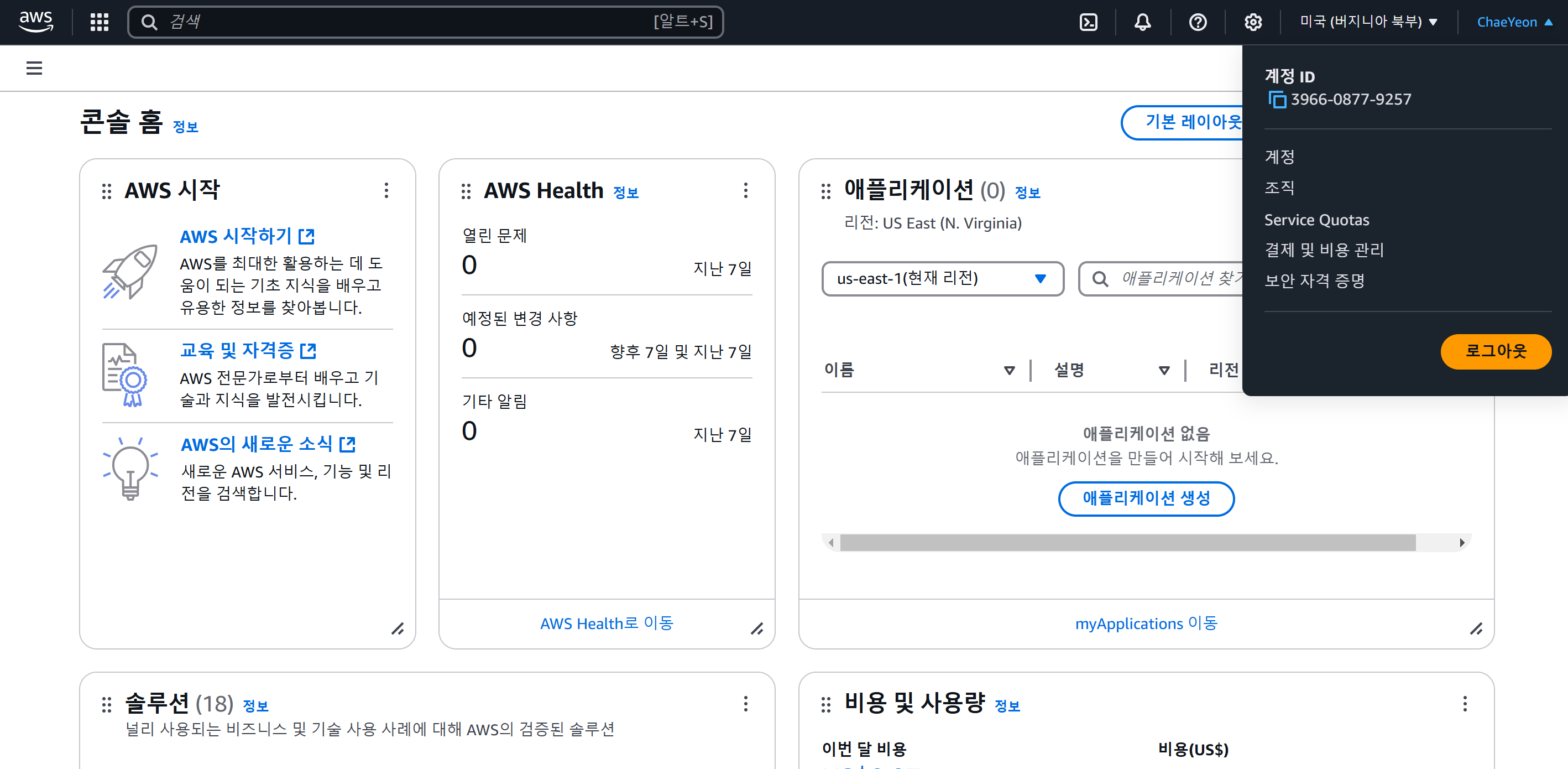1568x769 pixels.
Task: Click the applications table horizontal scrollbar
Action: click(x=1127, y=543)
